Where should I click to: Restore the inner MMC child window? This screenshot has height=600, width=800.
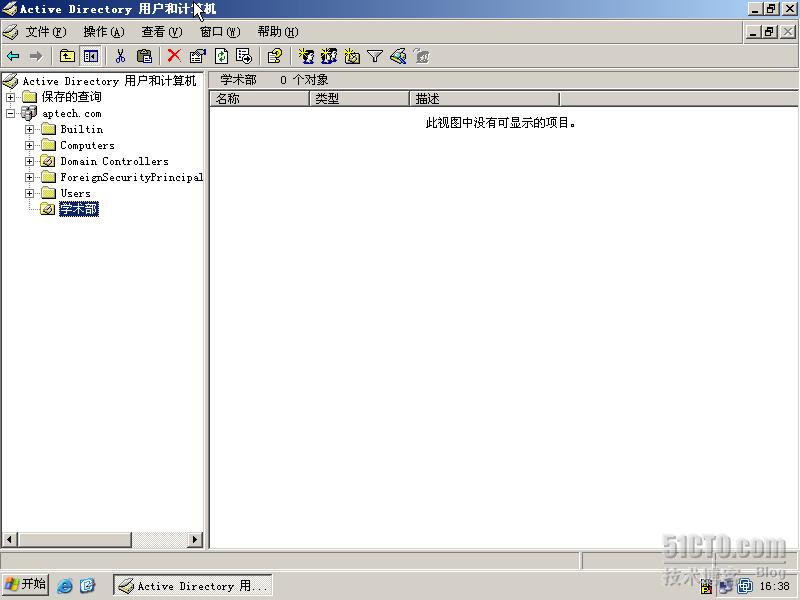770,32
